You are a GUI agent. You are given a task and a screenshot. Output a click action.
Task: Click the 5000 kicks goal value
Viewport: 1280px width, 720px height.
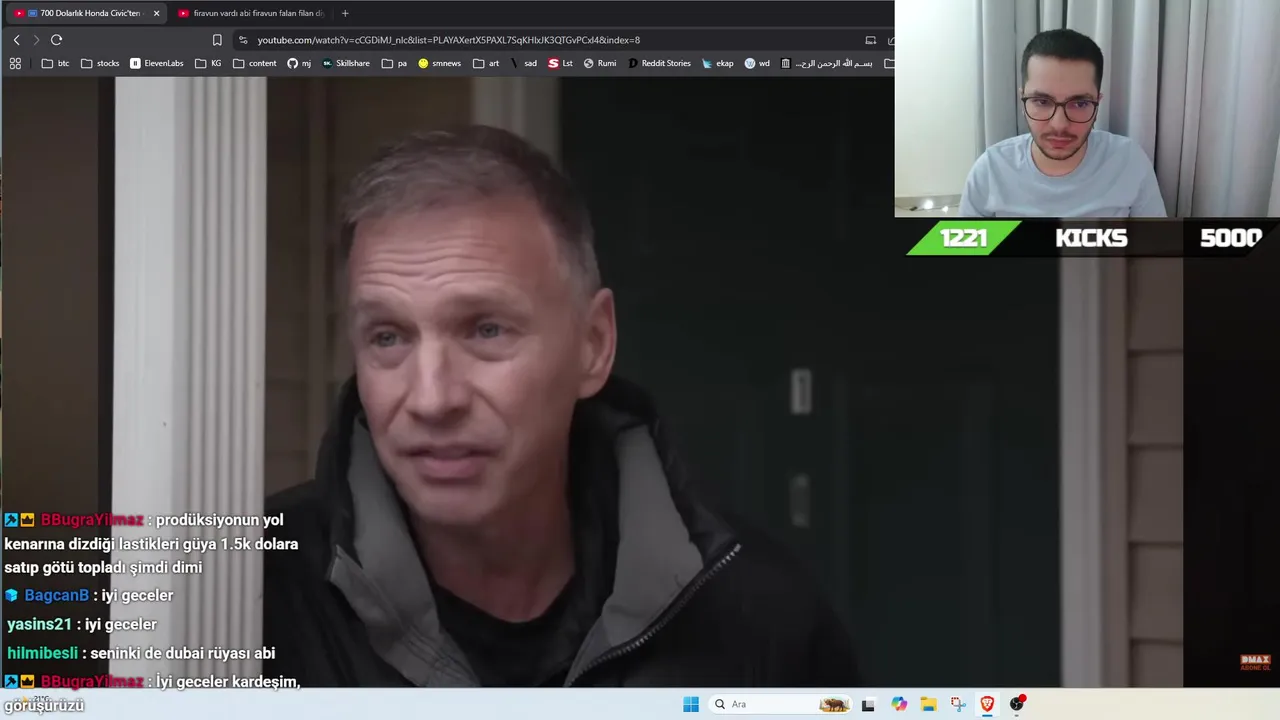click(1230, 238)
